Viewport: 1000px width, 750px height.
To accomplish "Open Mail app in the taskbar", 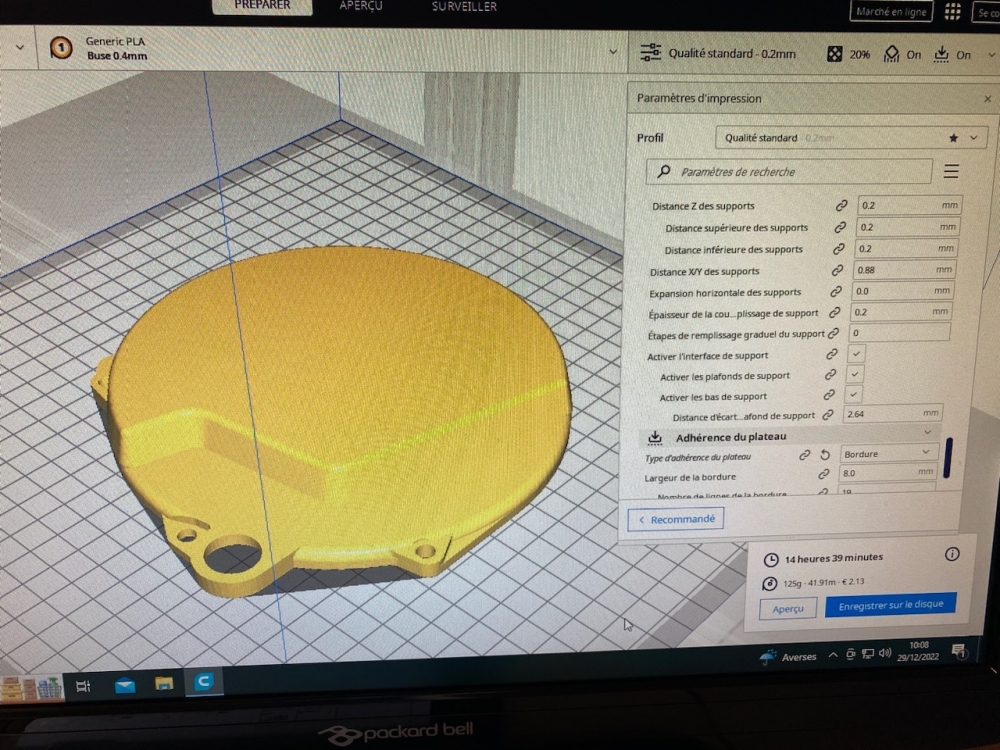I will 125,684.
